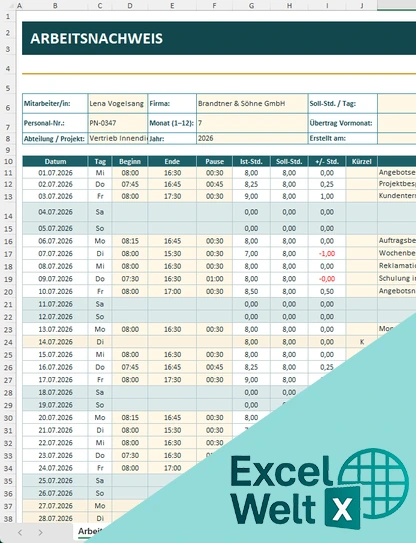Select the Datum column heading cell
Image resolution: width=416 pixels, height=543 pixels.
click(x=55, y=161)
